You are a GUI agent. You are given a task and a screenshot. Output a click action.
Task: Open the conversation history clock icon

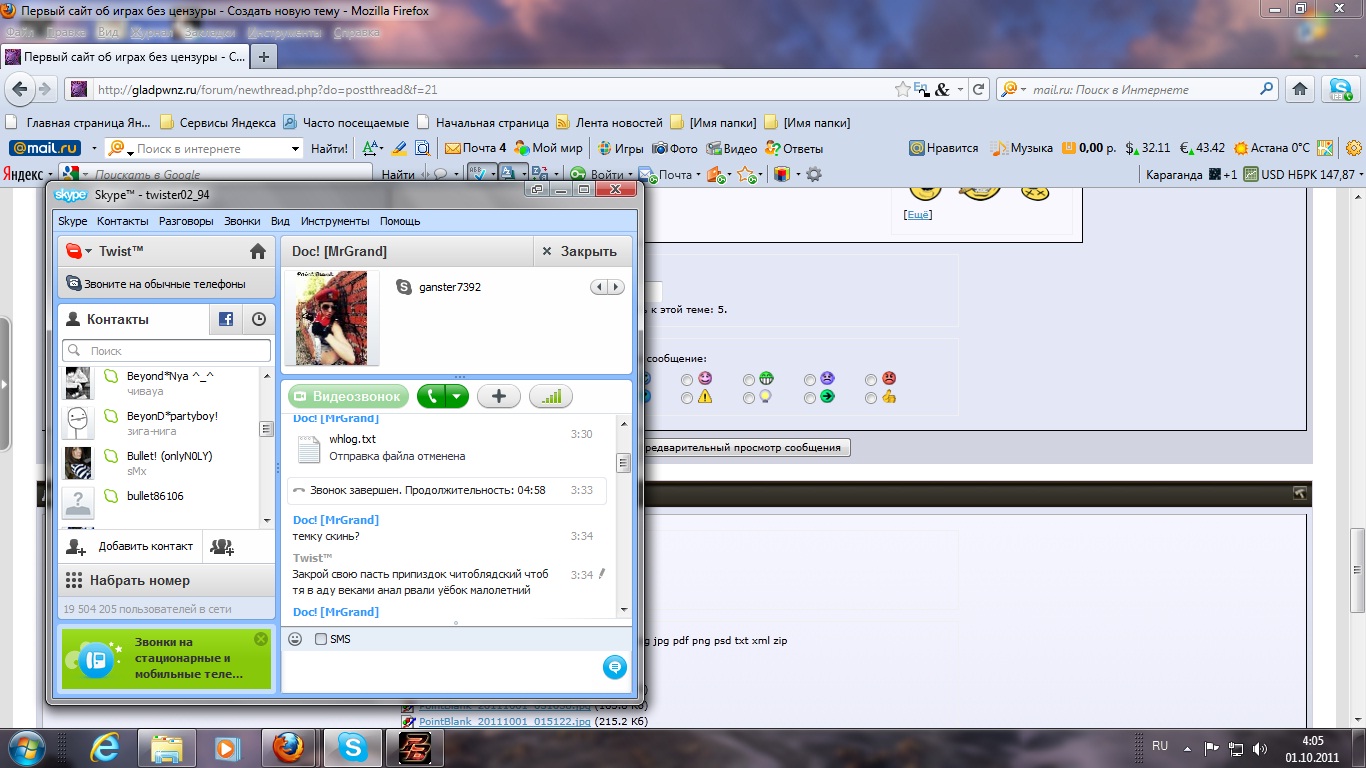pos(259,319)
